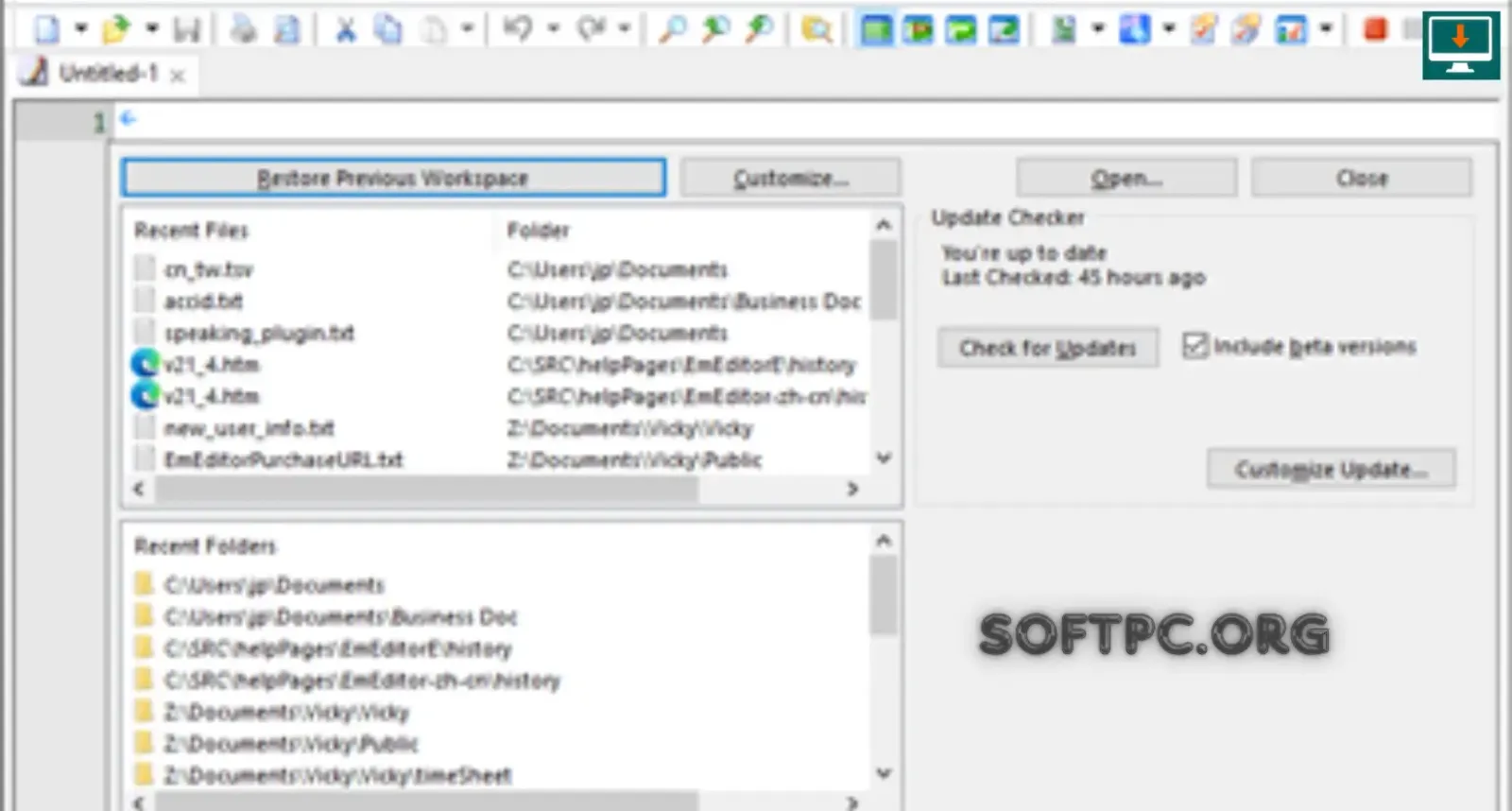Select the Wrap by Window icon
Viewport: 1512px width, 811px height.
click(961, 29)
